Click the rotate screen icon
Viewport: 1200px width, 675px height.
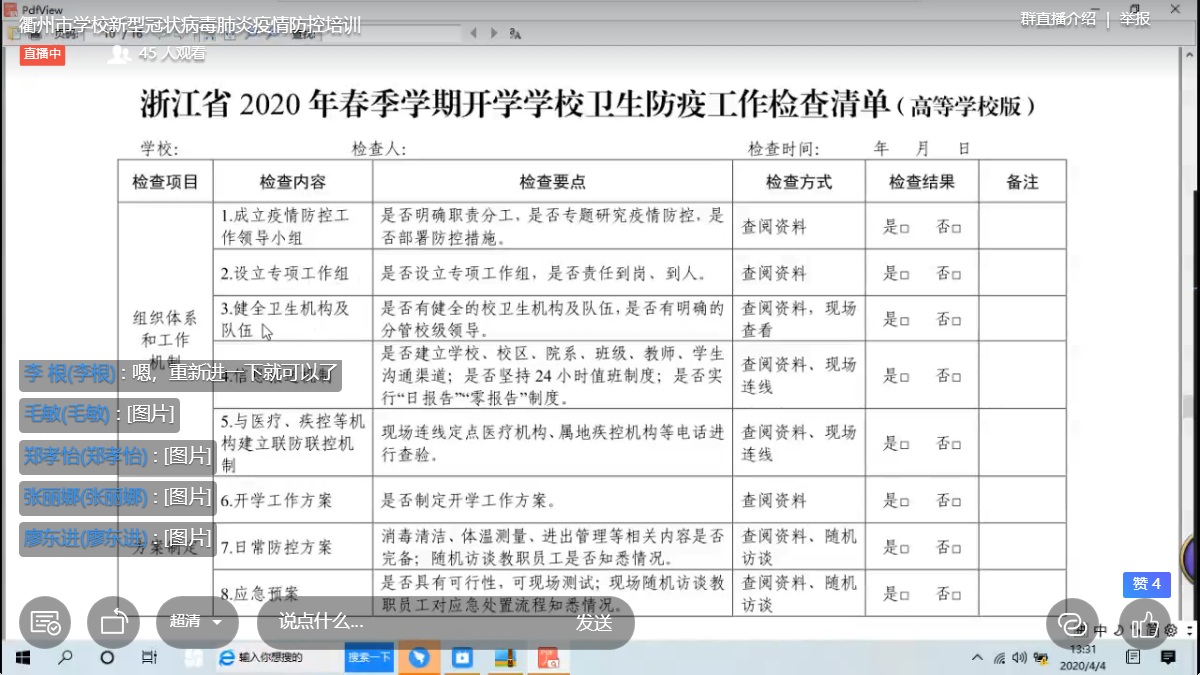pos(113,622)
